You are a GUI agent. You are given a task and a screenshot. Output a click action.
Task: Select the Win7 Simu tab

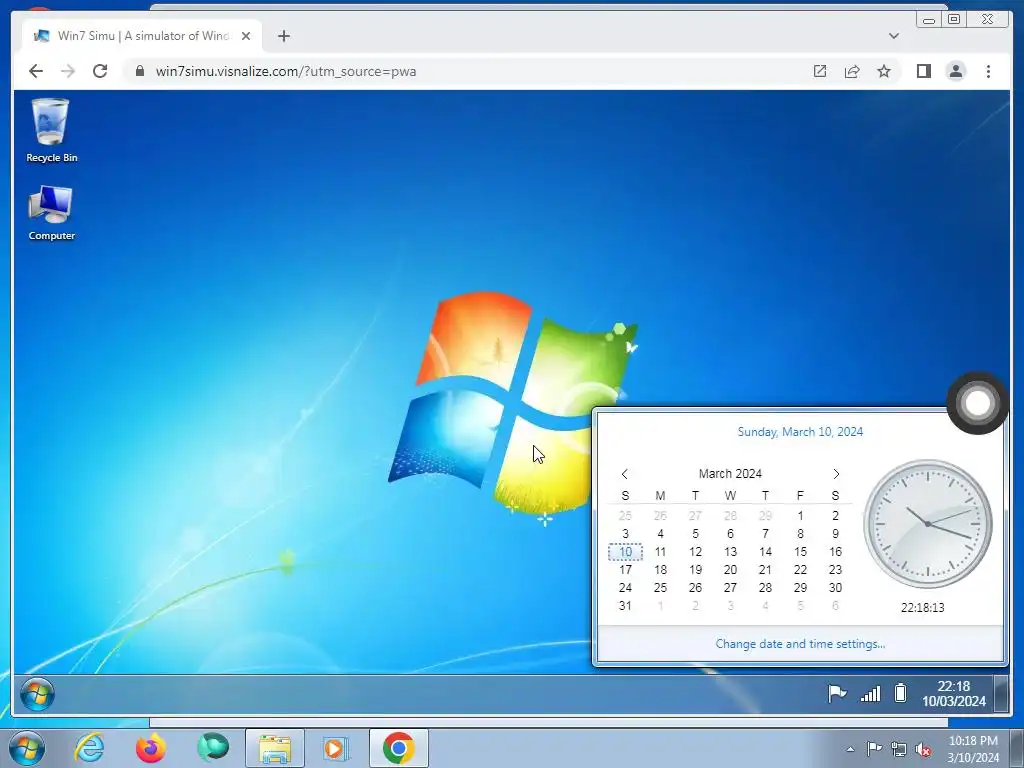[x=142, y=35]
